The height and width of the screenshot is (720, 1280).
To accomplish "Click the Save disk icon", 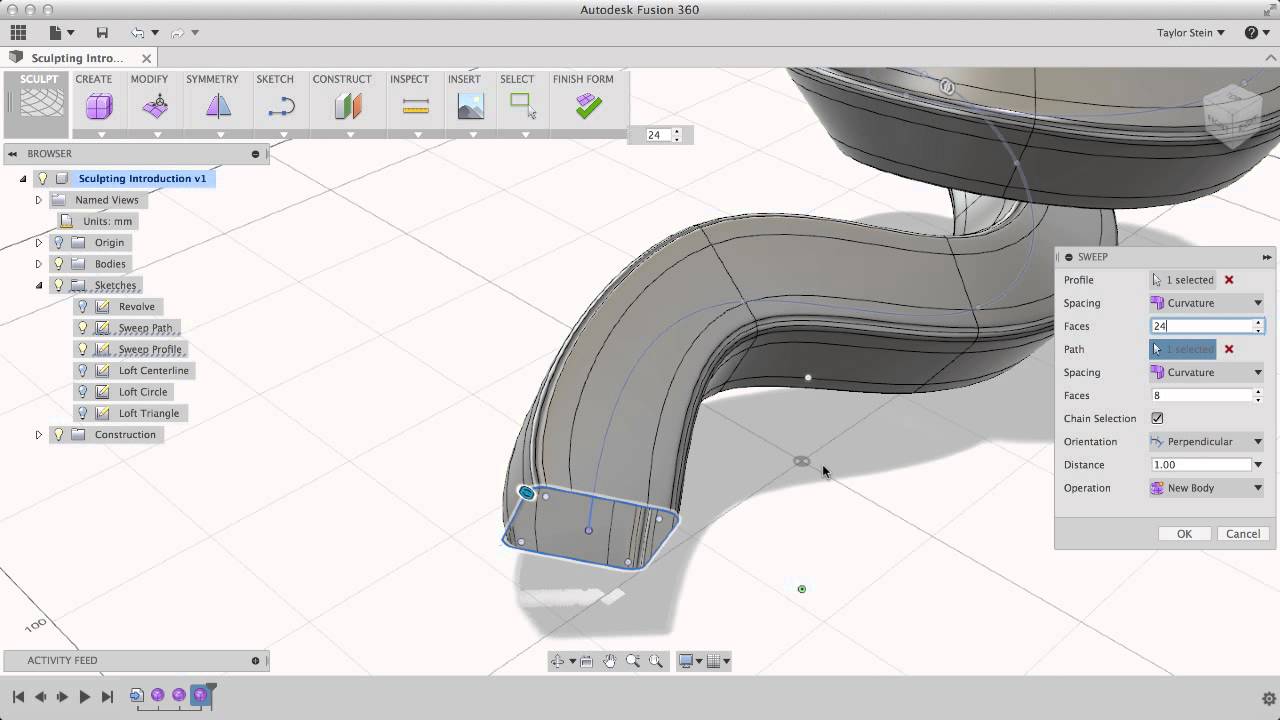I will (102, 33).
